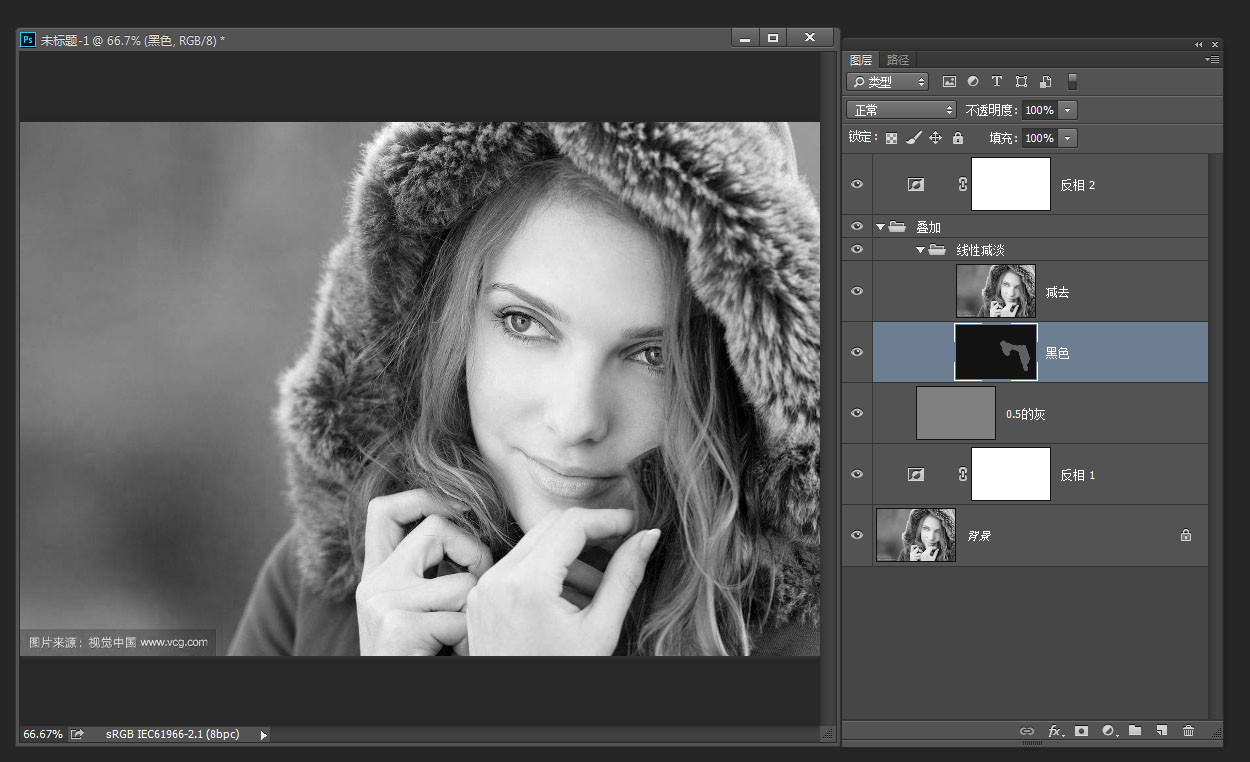Click the add layer style fx icon
Image resolution: width=1250 pixels, height=762 pixels.
tap(1054, 731)
